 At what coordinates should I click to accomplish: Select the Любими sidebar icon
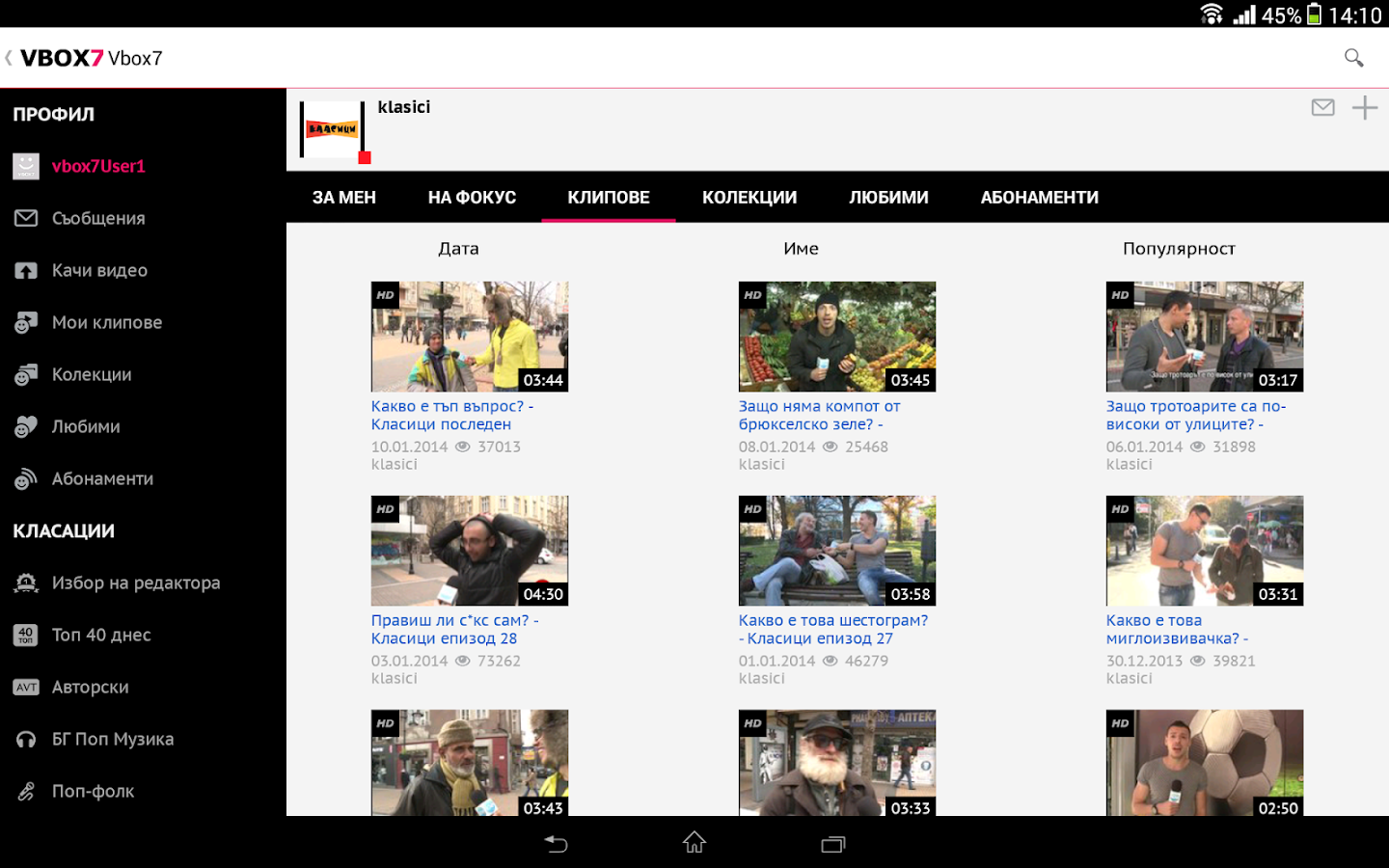pos(26,426)
